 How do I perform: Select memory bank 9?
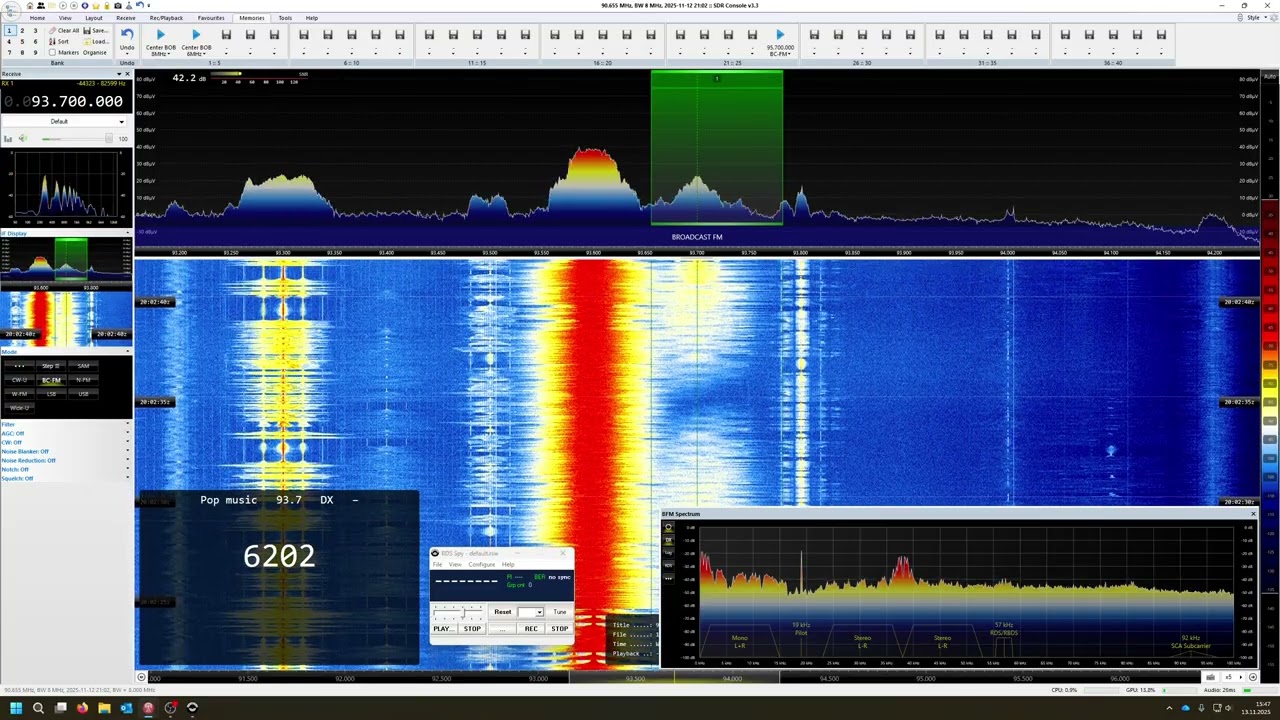(35, 52)
